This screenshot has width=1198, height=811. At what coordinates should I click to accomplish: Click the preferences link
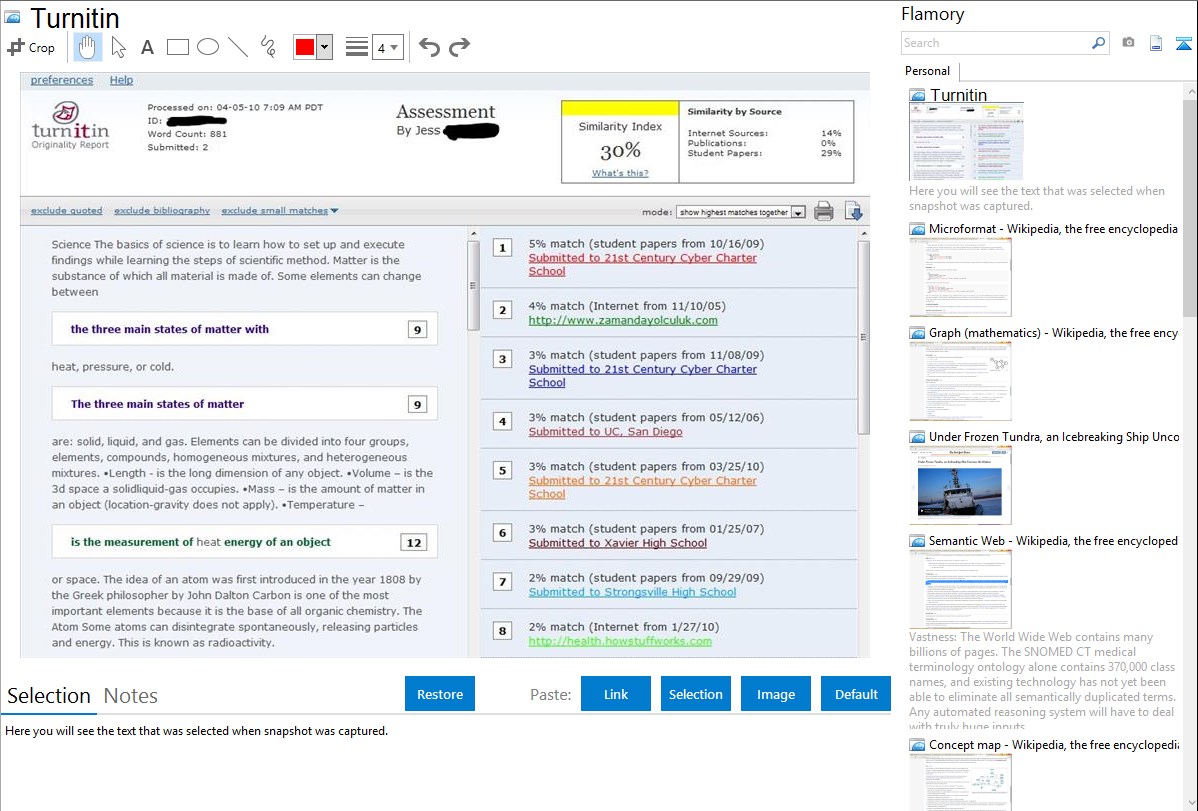click(x=62, y=80)
